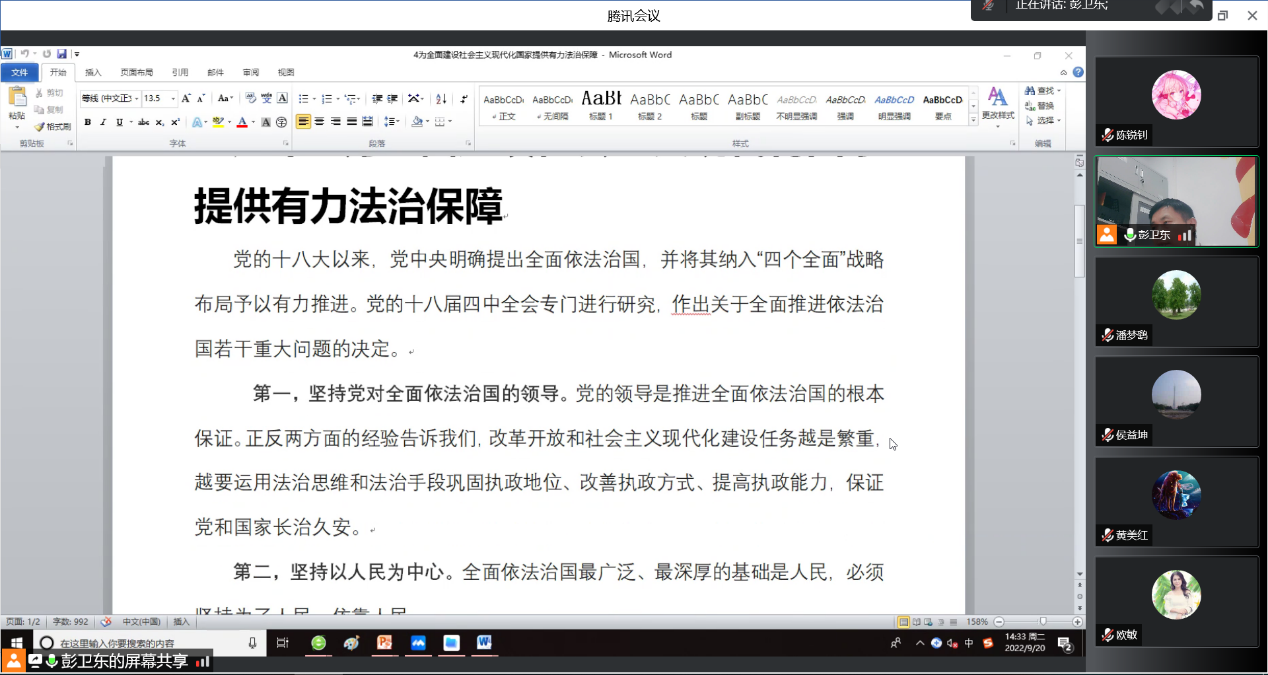
Task: Toggle strikethrough (abc) formatting
Action: pos(143,122)
